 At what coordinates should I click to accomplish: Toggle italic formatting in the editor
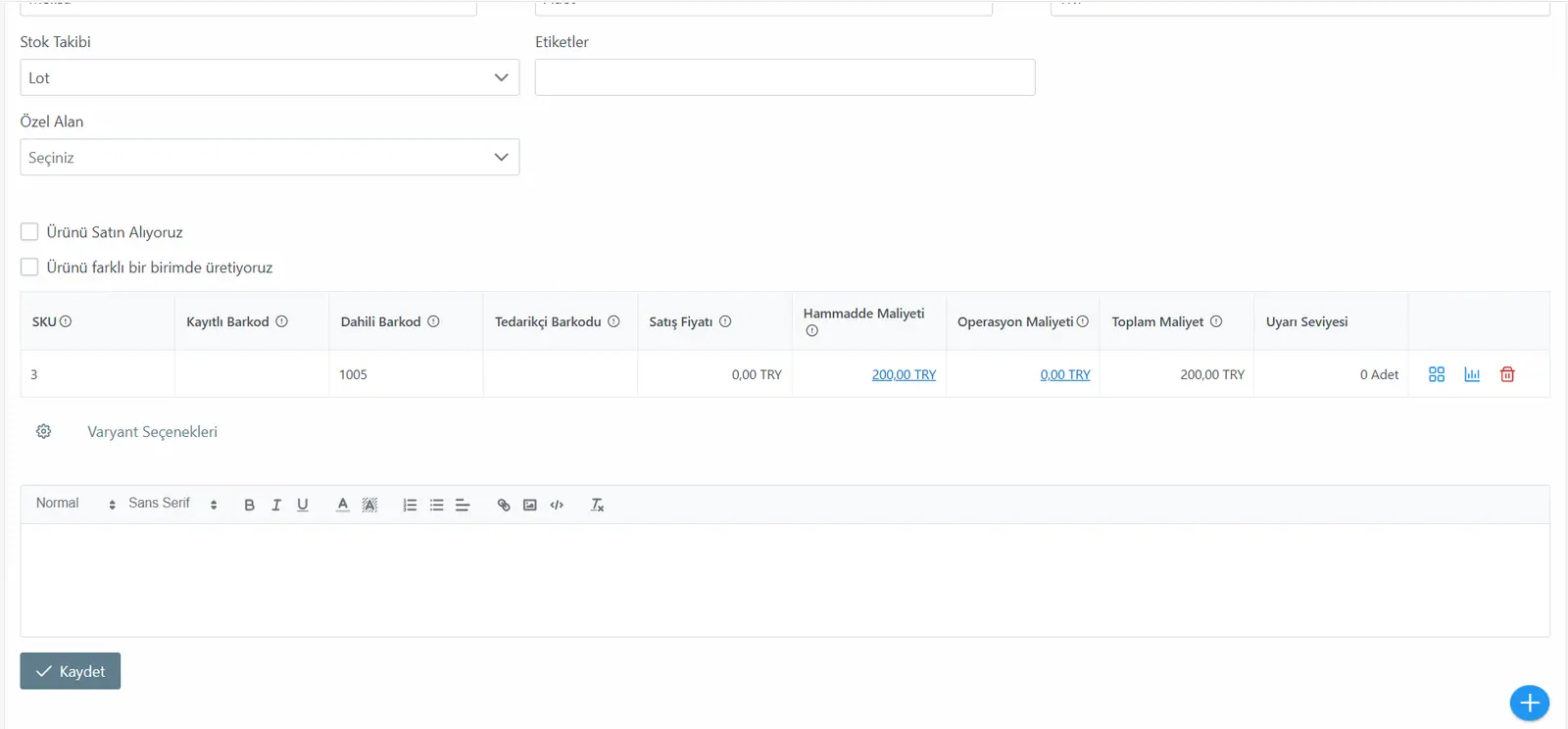(276, 505)
